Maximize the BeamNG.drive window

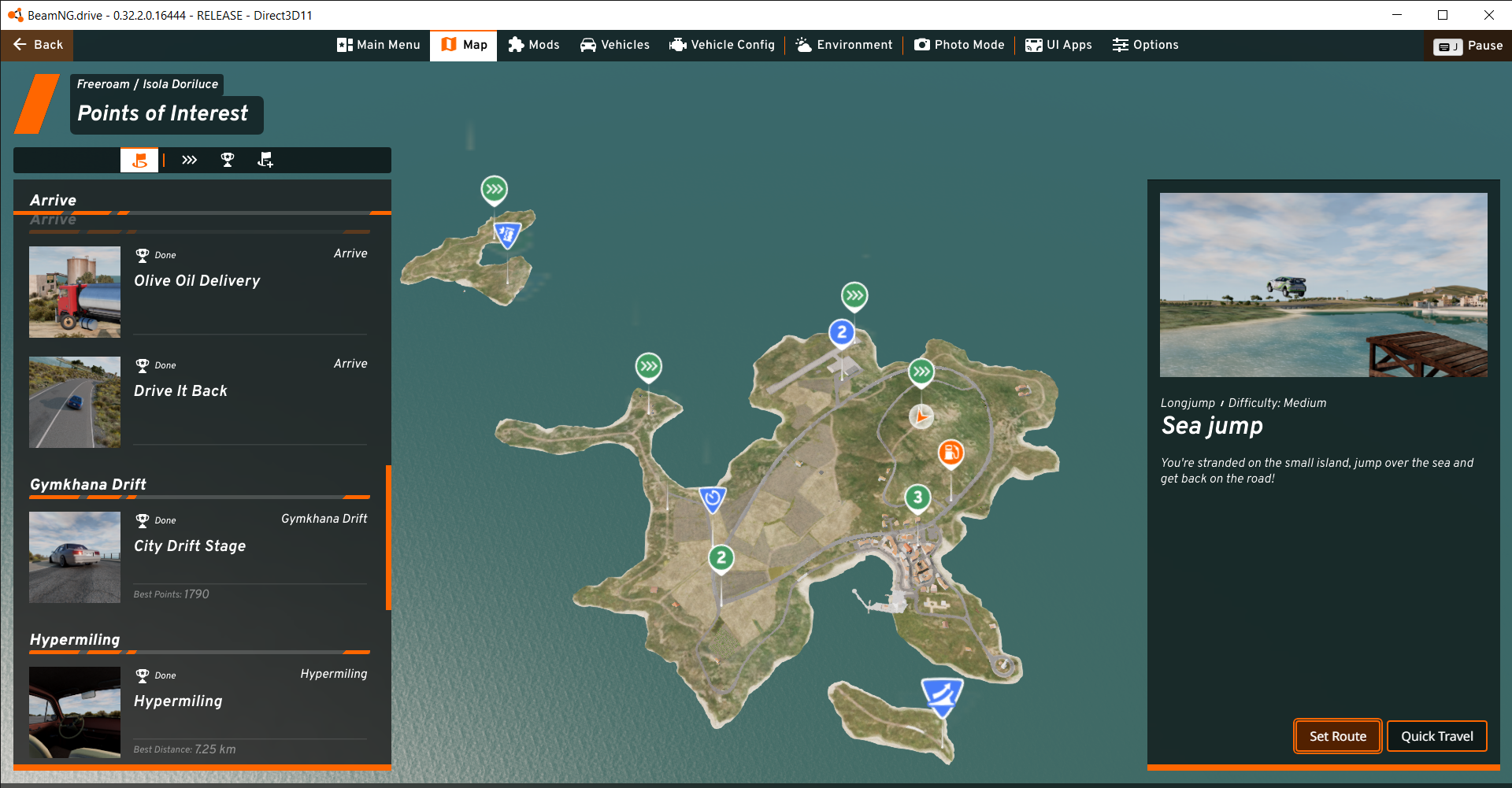(x=1443, y=15)
